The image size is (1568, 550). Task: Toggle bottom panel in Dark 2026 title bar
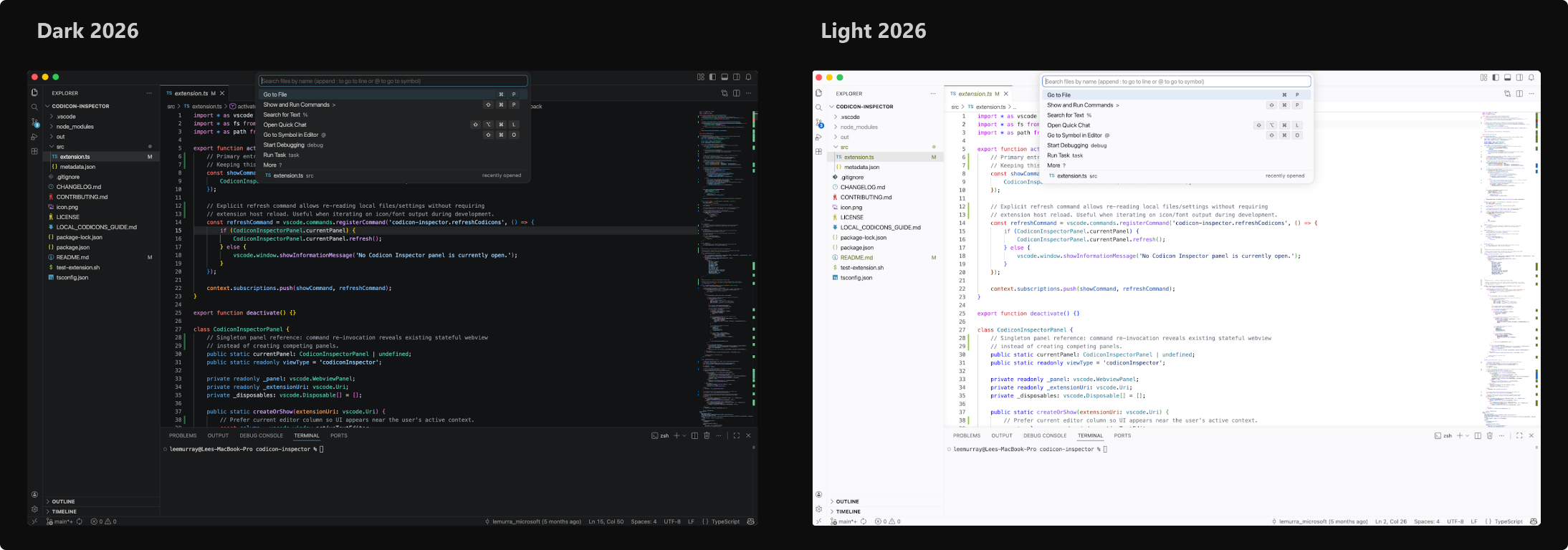725,77
